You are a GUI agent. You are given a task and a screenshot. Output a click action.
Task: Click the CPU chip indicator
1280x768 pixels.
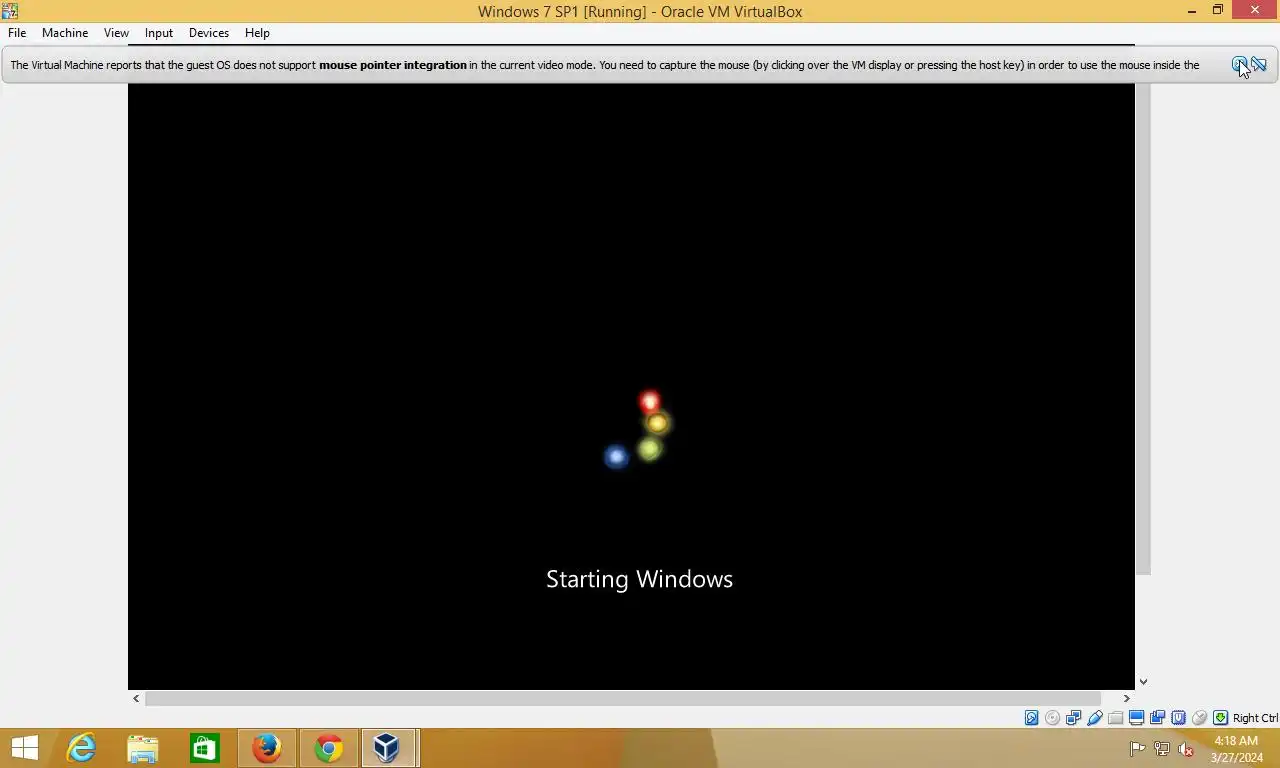tap(1179, 718)
